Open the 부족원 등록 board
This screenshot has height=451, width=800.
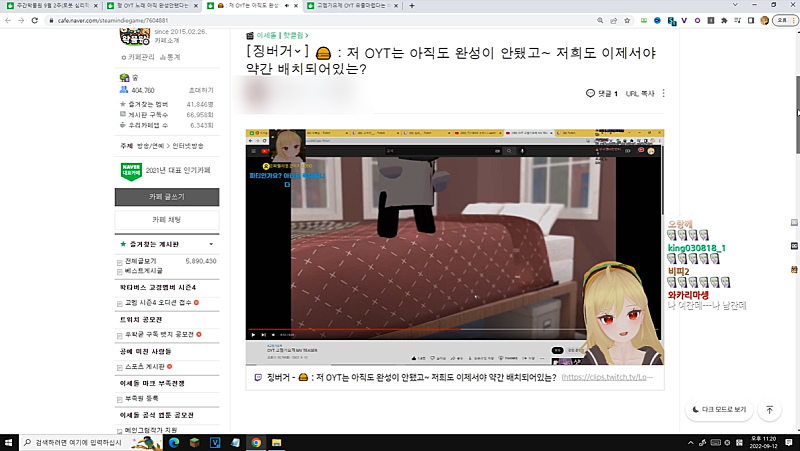(x=141, y=398)
